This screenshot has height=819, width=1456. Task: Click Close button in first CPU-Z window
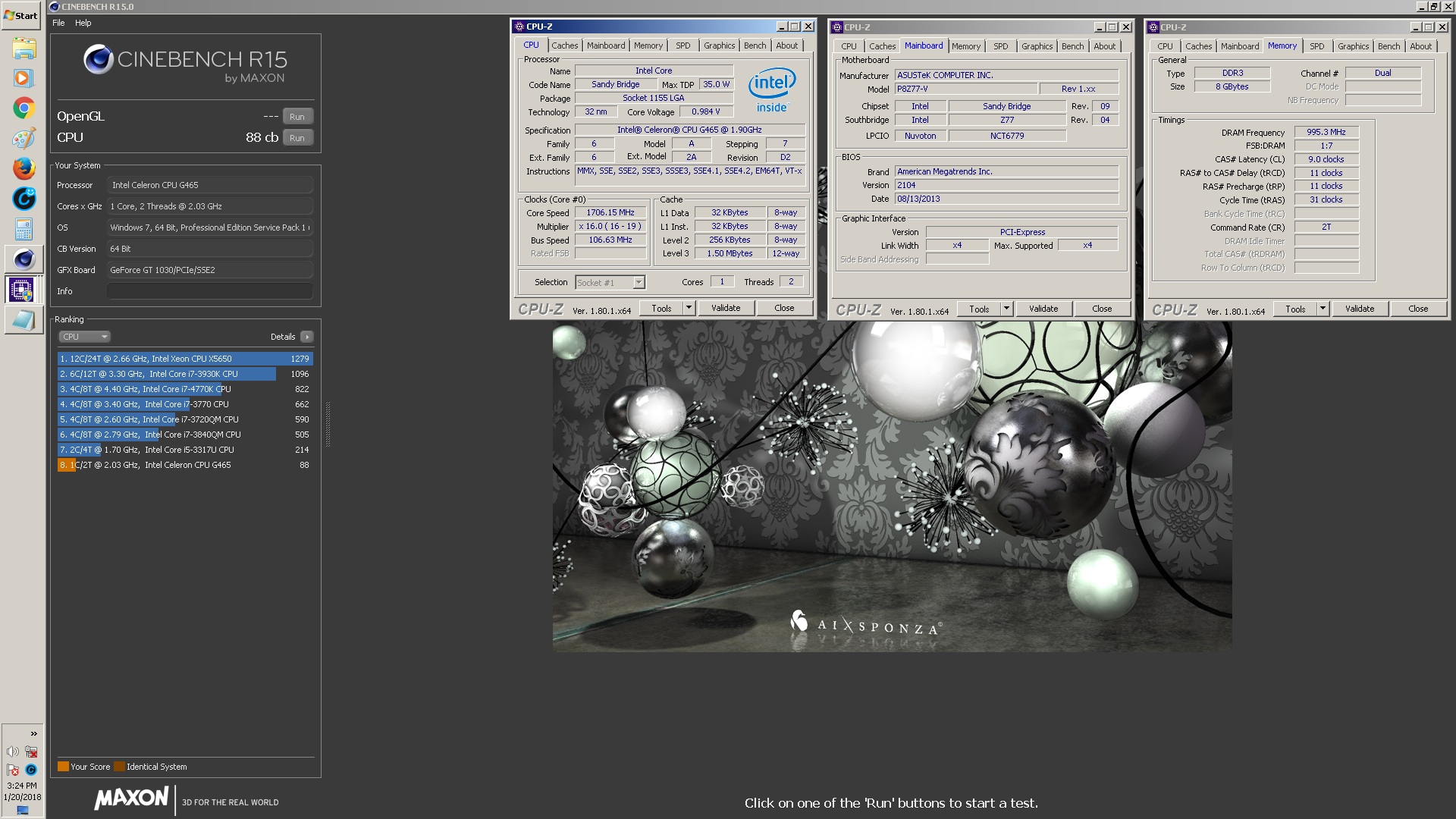784,309
